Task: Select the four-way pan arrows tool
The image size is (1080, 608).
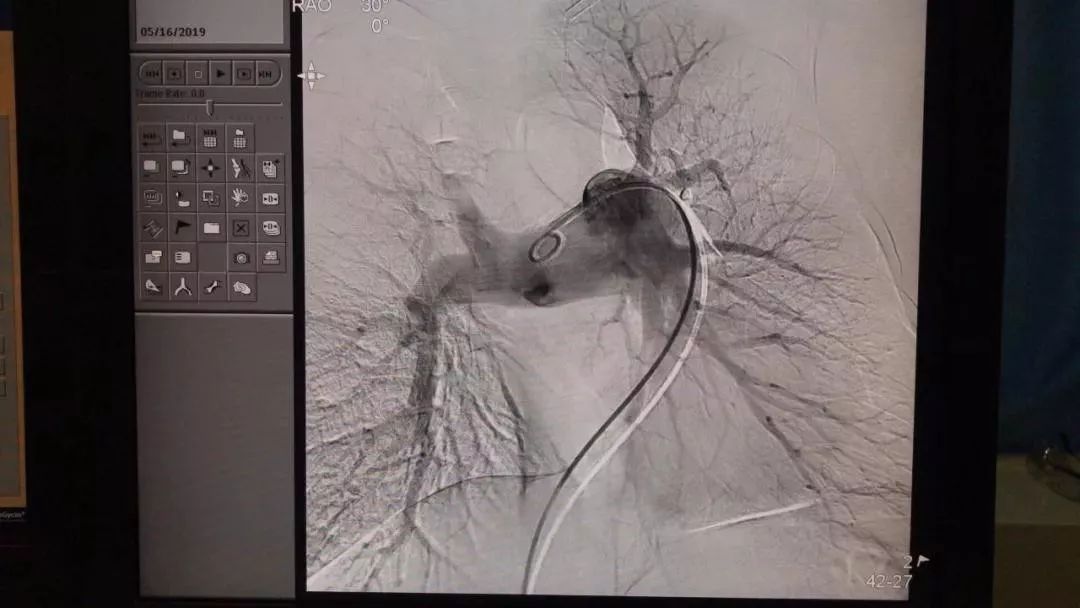Action: coord(210,168)
